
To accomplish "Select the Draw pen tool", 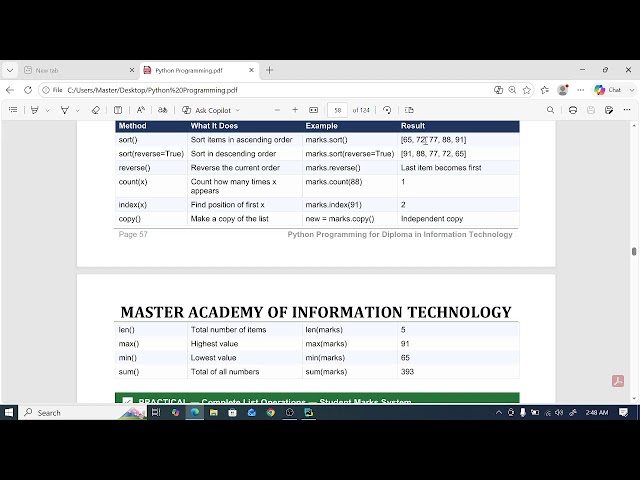I will [64, 110].
